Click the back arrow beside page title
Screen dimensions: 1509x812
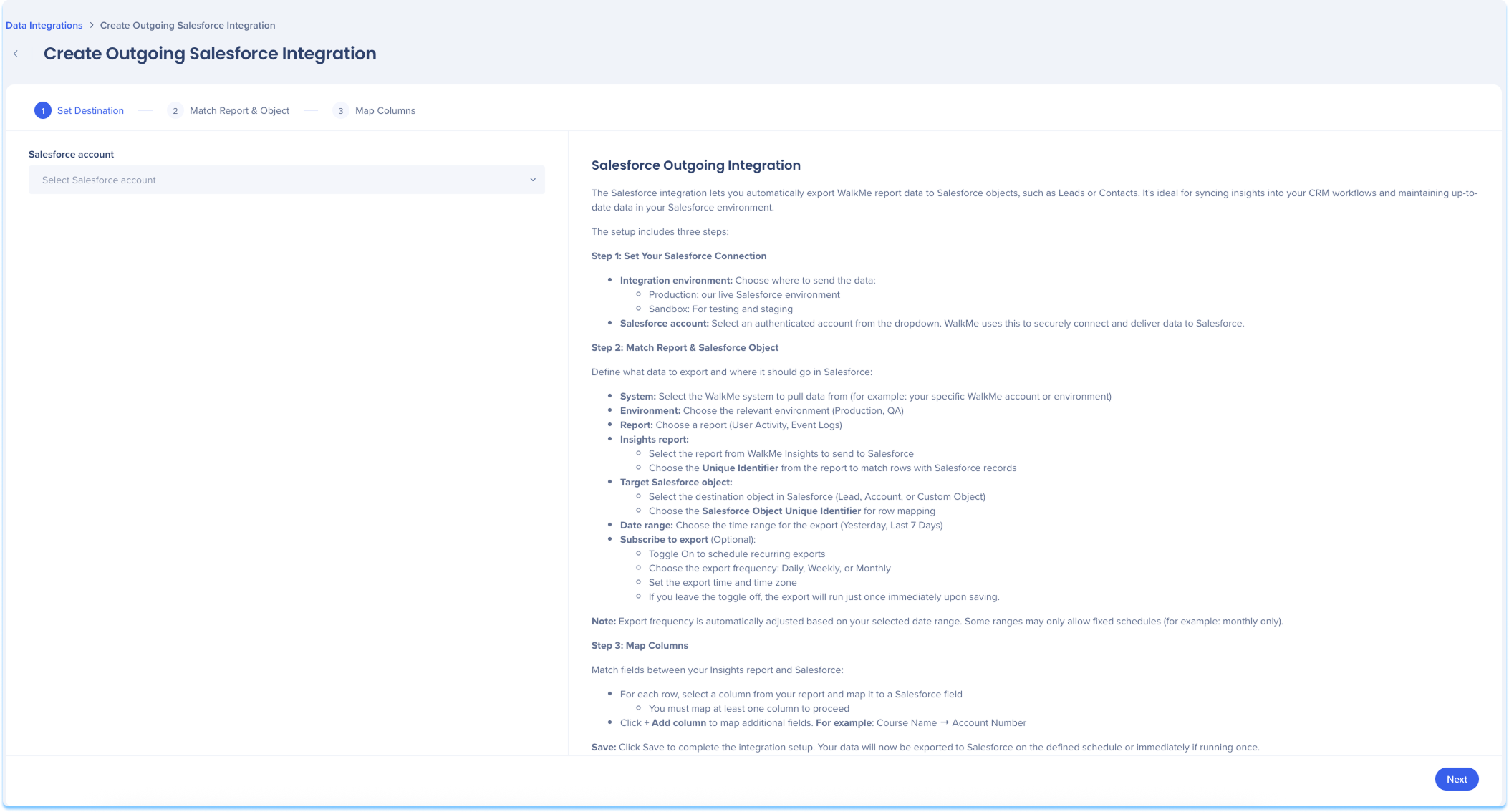[x=16, y=54]
